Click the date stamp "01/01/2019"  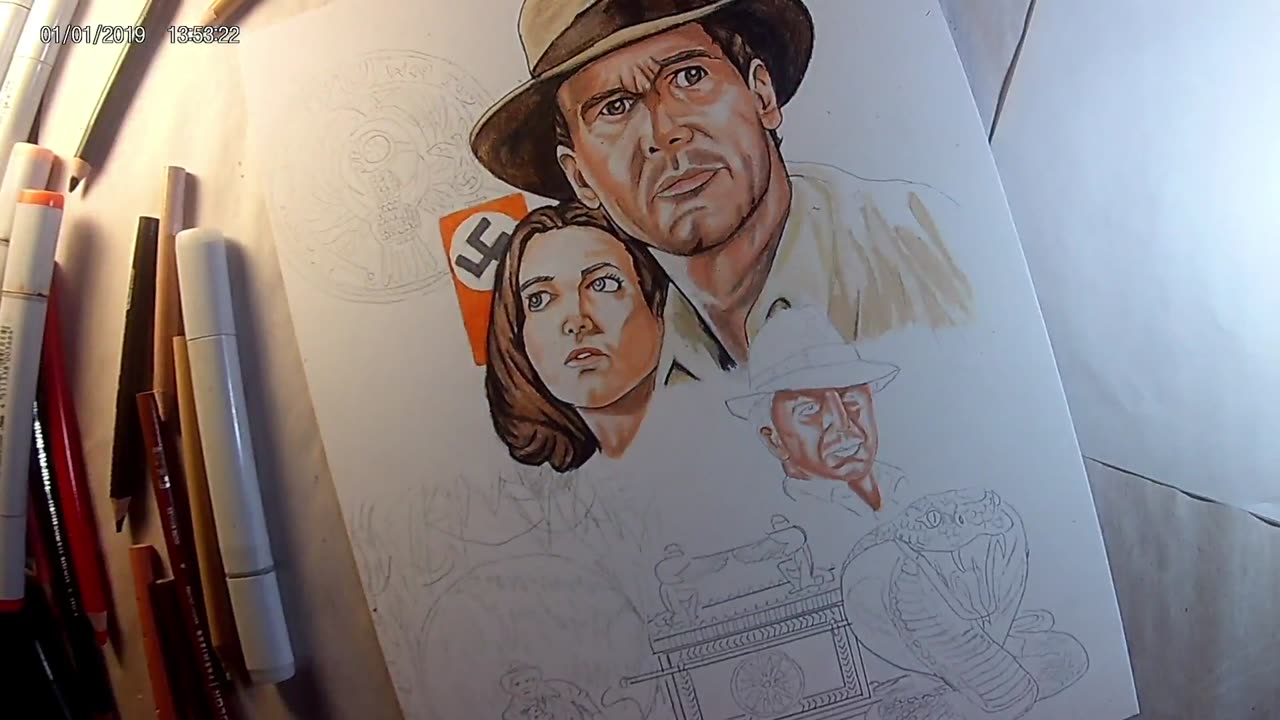[x=92, y=35]
